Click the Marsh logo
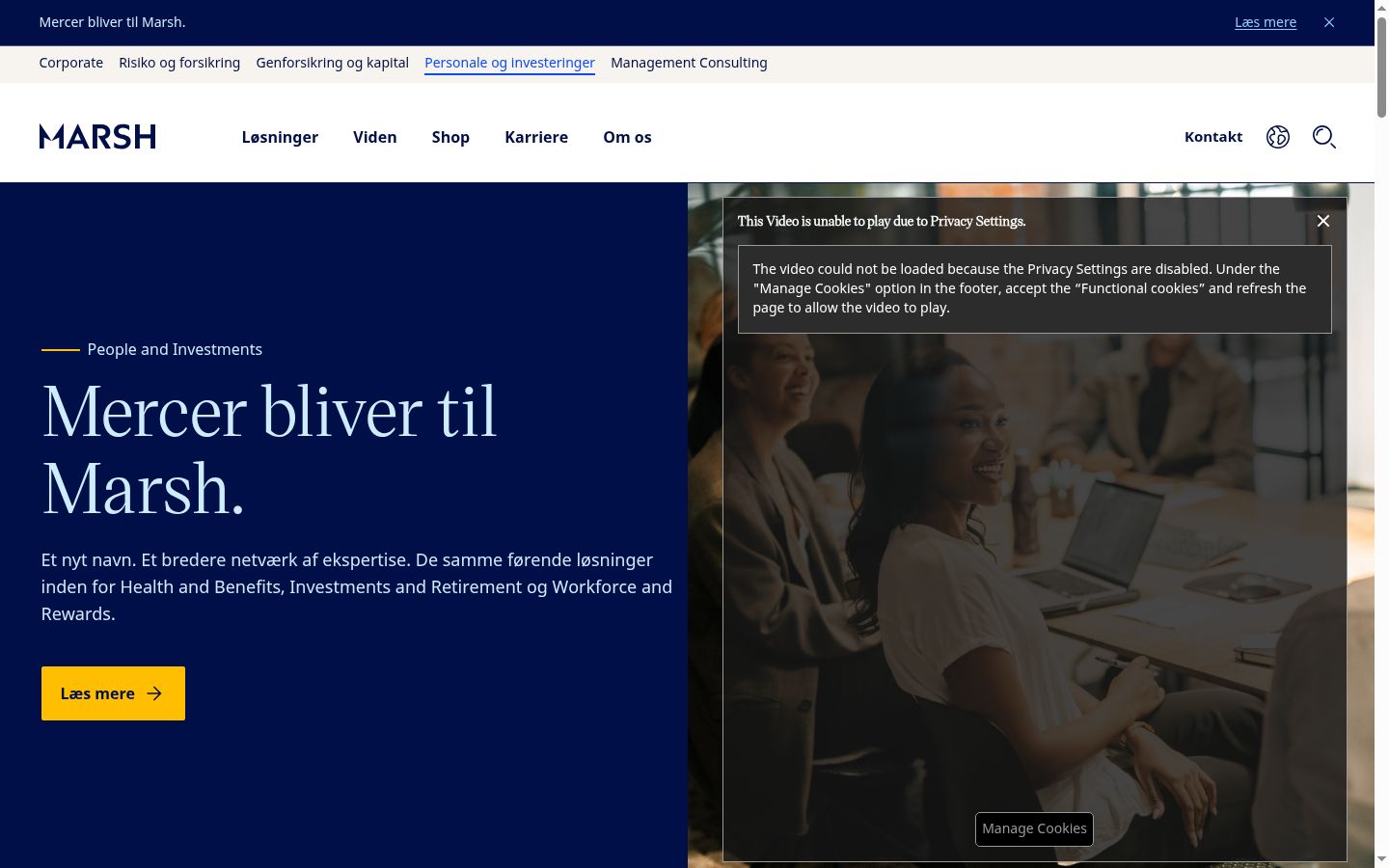1389x868 pixels. (97, 137)
